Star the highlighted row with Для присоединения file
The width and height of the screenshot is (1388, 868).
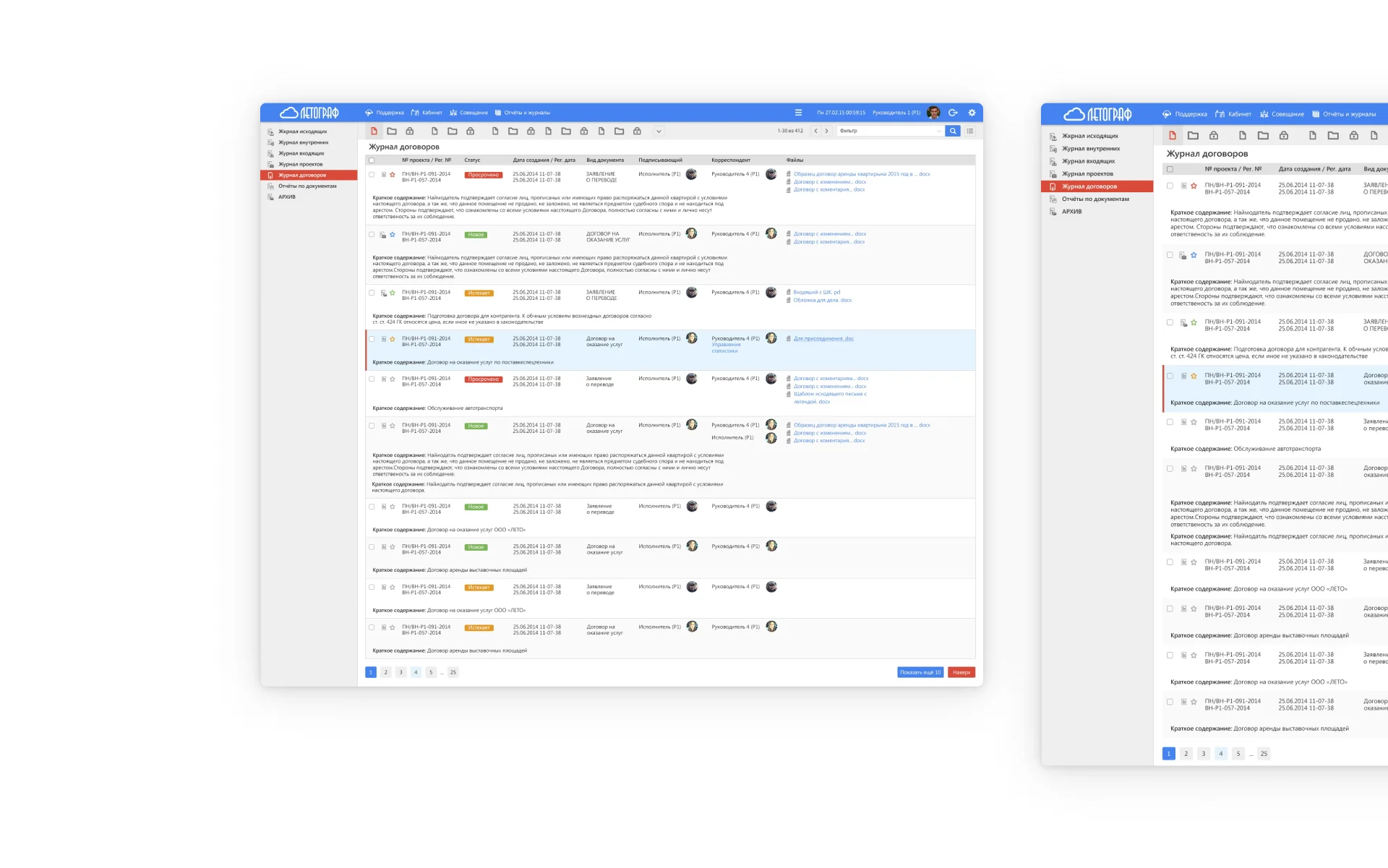pyautogui.click(x=393, y=339)
